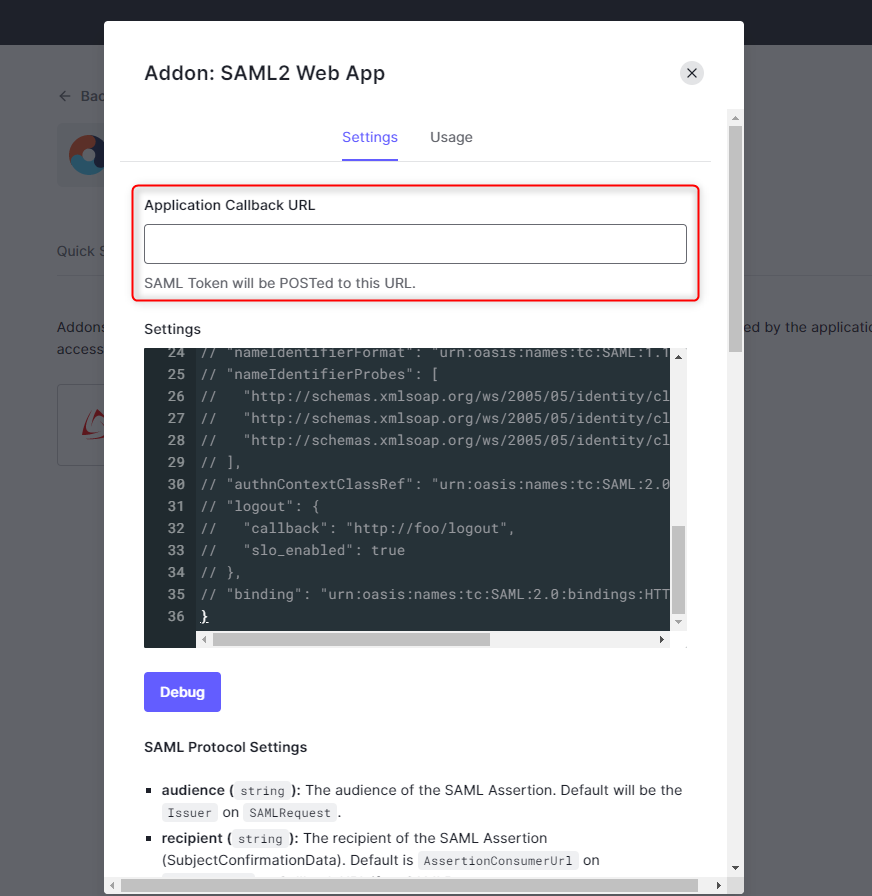This screenshot has width=872, height=896.
Task: Click the code editor's scroll right arrow
Action: coord(661,639)
